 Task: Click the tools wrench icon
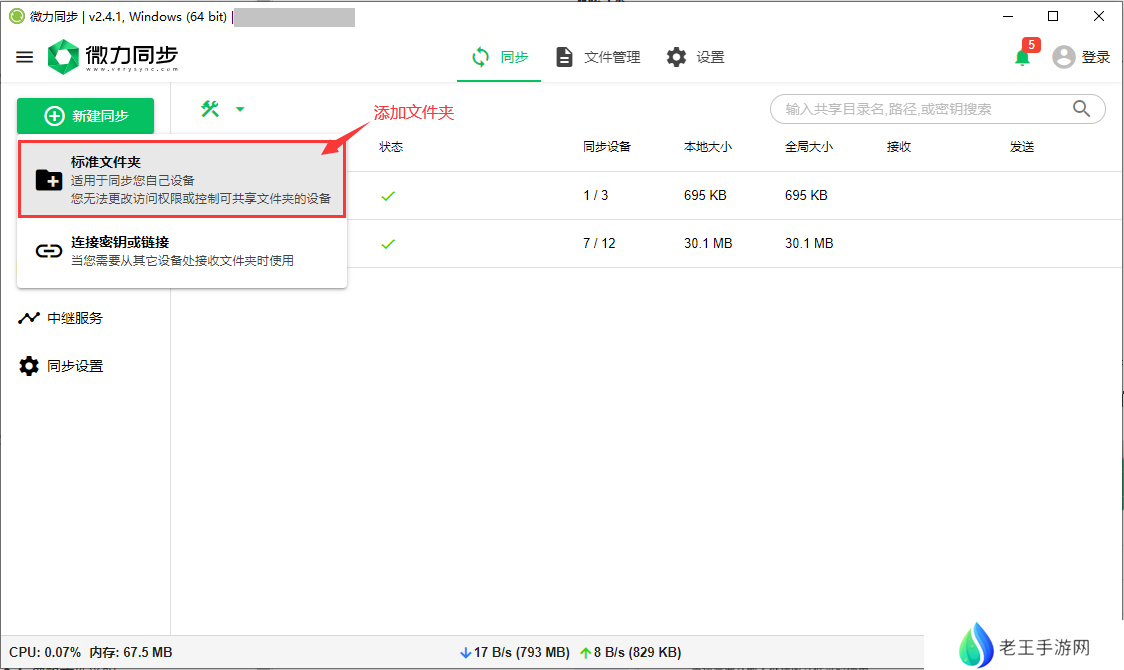[x=210, y=109]
